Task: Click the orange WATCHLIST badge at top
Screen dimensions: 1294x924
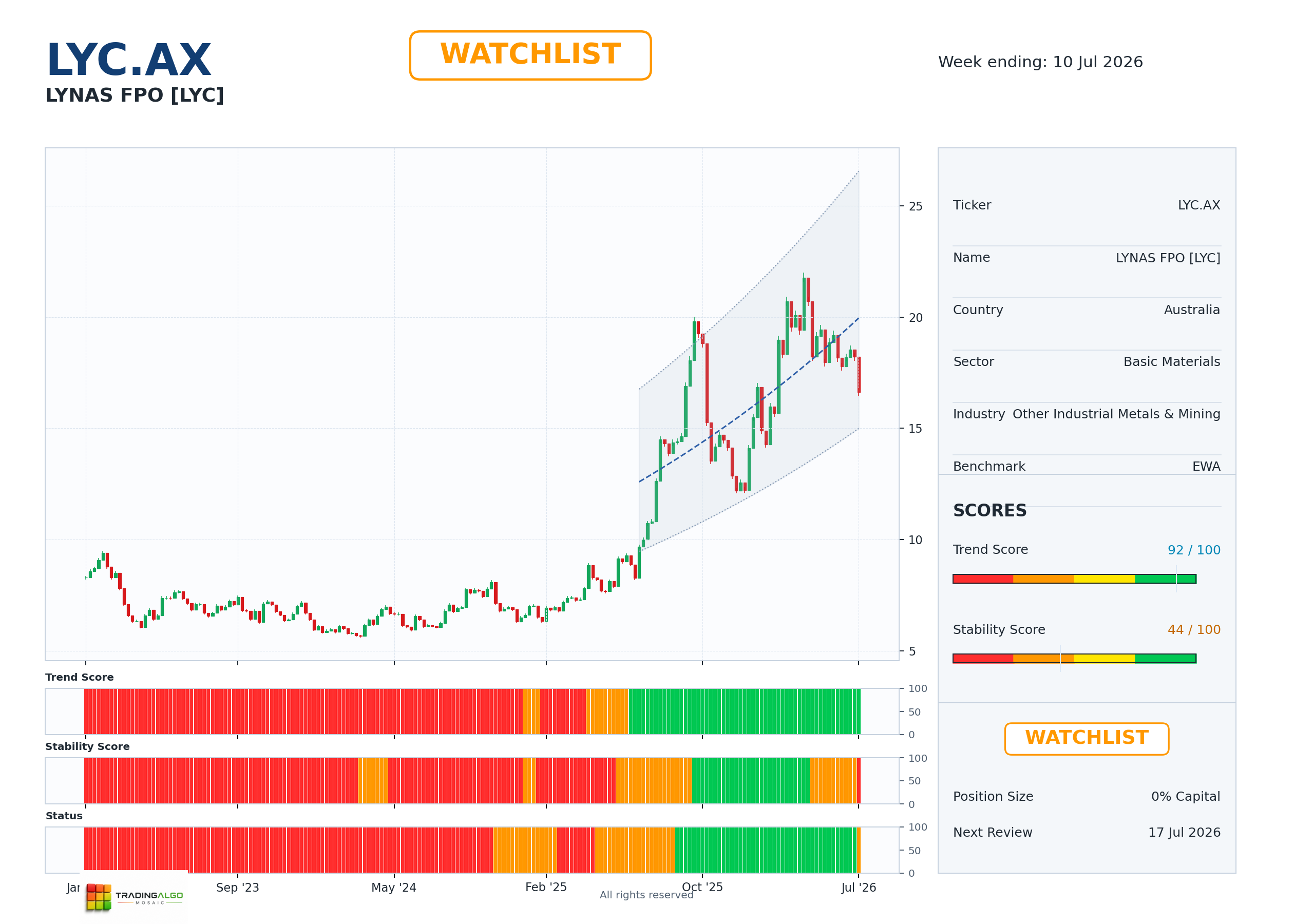Action: [530, 55]
